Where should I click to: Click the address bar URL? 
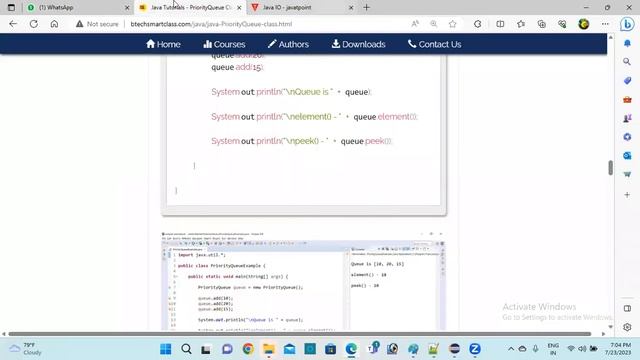click(x=211, y=24)
